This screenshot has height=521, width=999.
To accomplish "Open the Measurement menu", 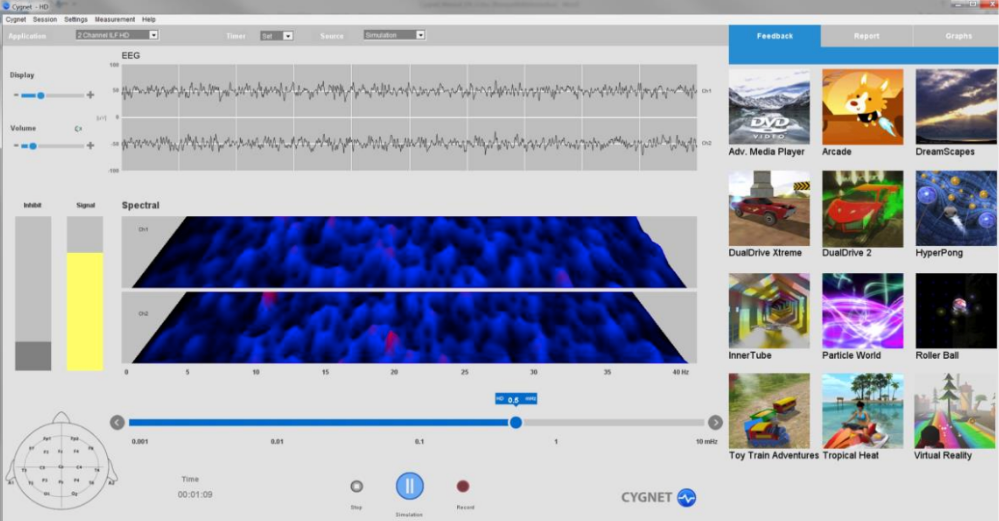I will click(x=115, y=19).
